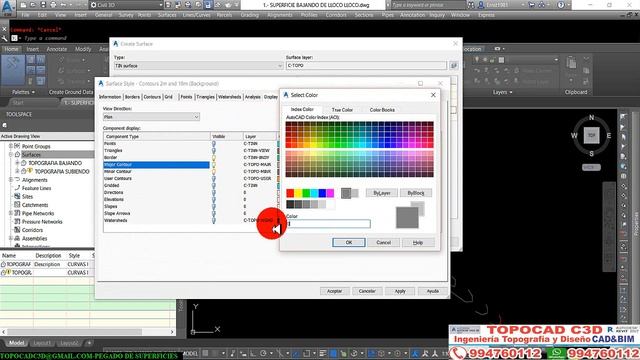Image resolution: width=640 pixels, height=360 pixels.
Task: Click the Color text input field
Action: (x=328, y=224)
